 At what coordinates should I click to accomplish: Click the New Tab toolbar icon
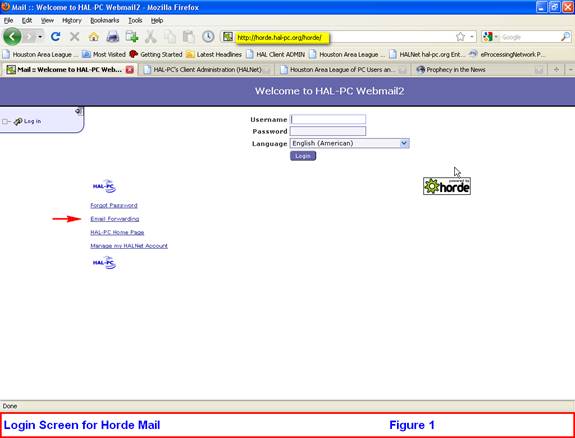click(x=132, y=37)
